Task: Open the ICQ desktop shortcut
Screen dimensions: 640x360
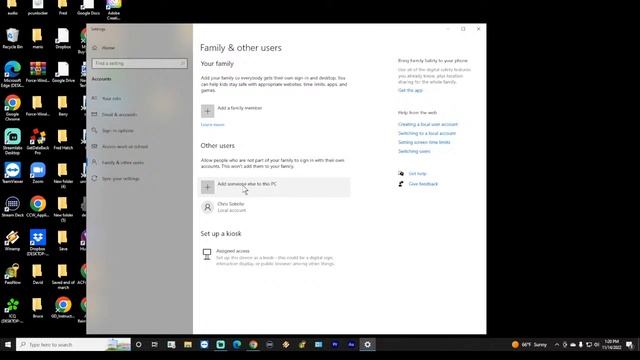Action: pyautogui.click(x=13, y=310)
